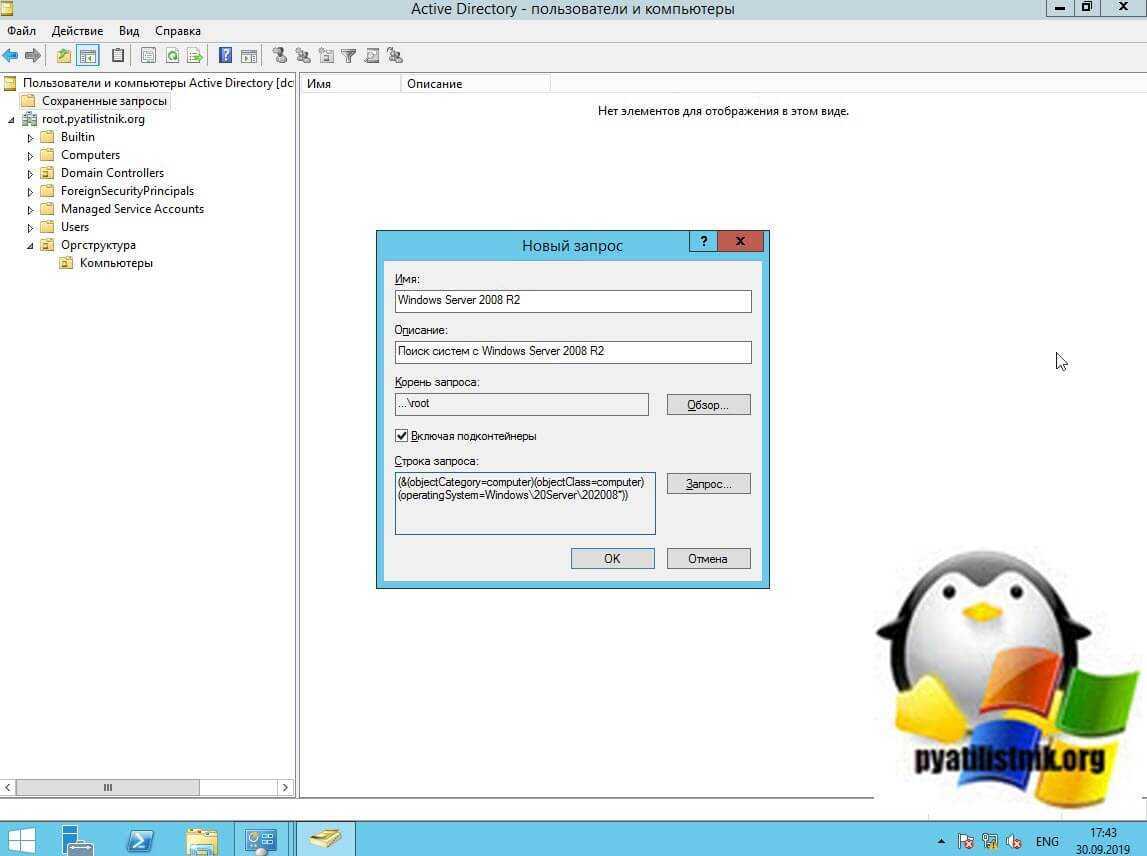Toggle the console tree pane icon
This screenshot has width=1147, height=856.
tap(88, 56)
